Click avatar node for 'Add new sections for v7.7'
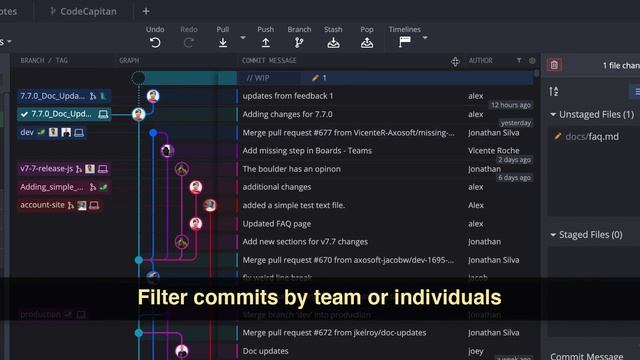640x360 pixels. coord(182,242)
